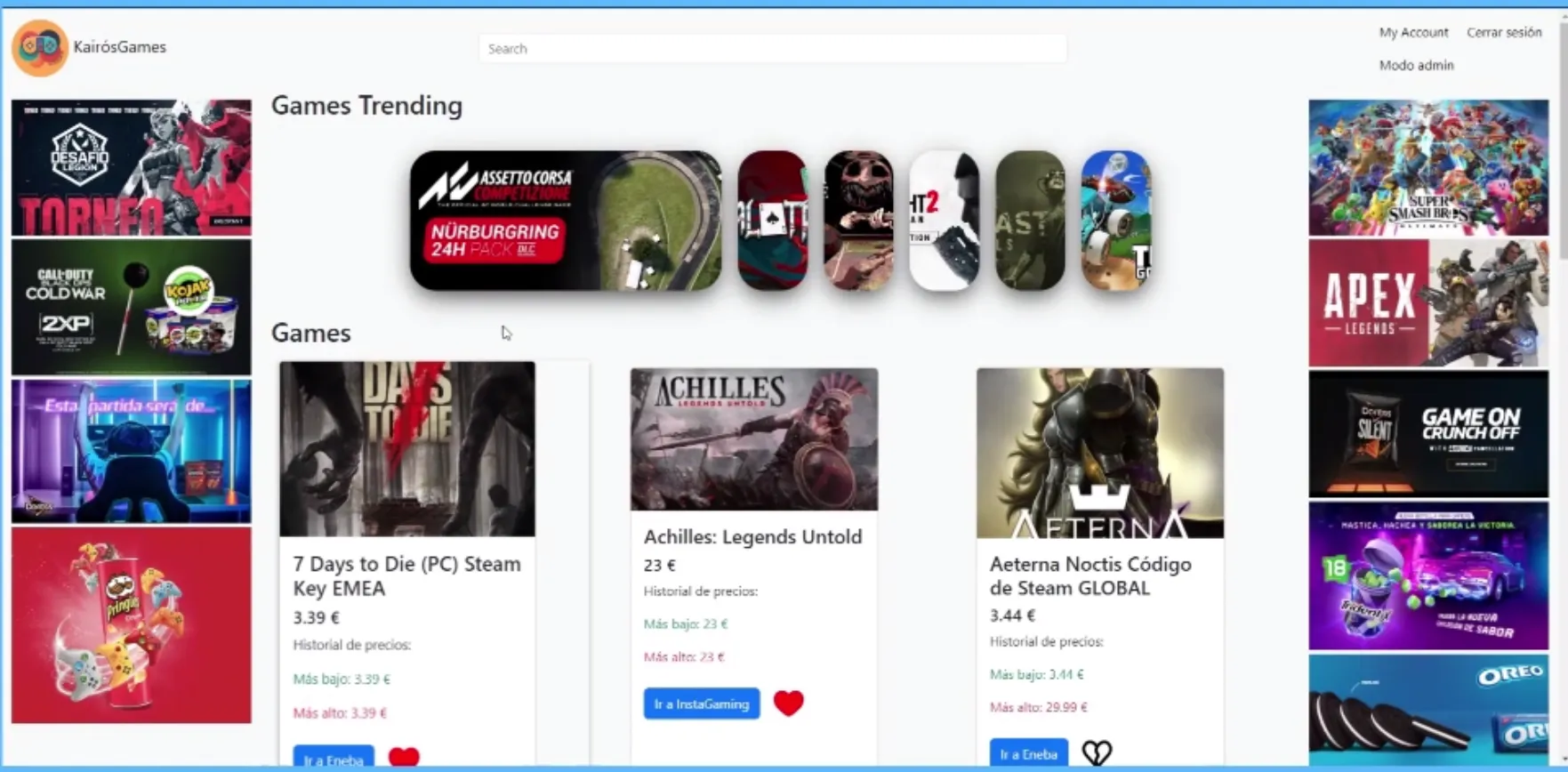Favorite Aeterna Noctis with outlined heart
1568x772 pixels.
point(1096,752)
